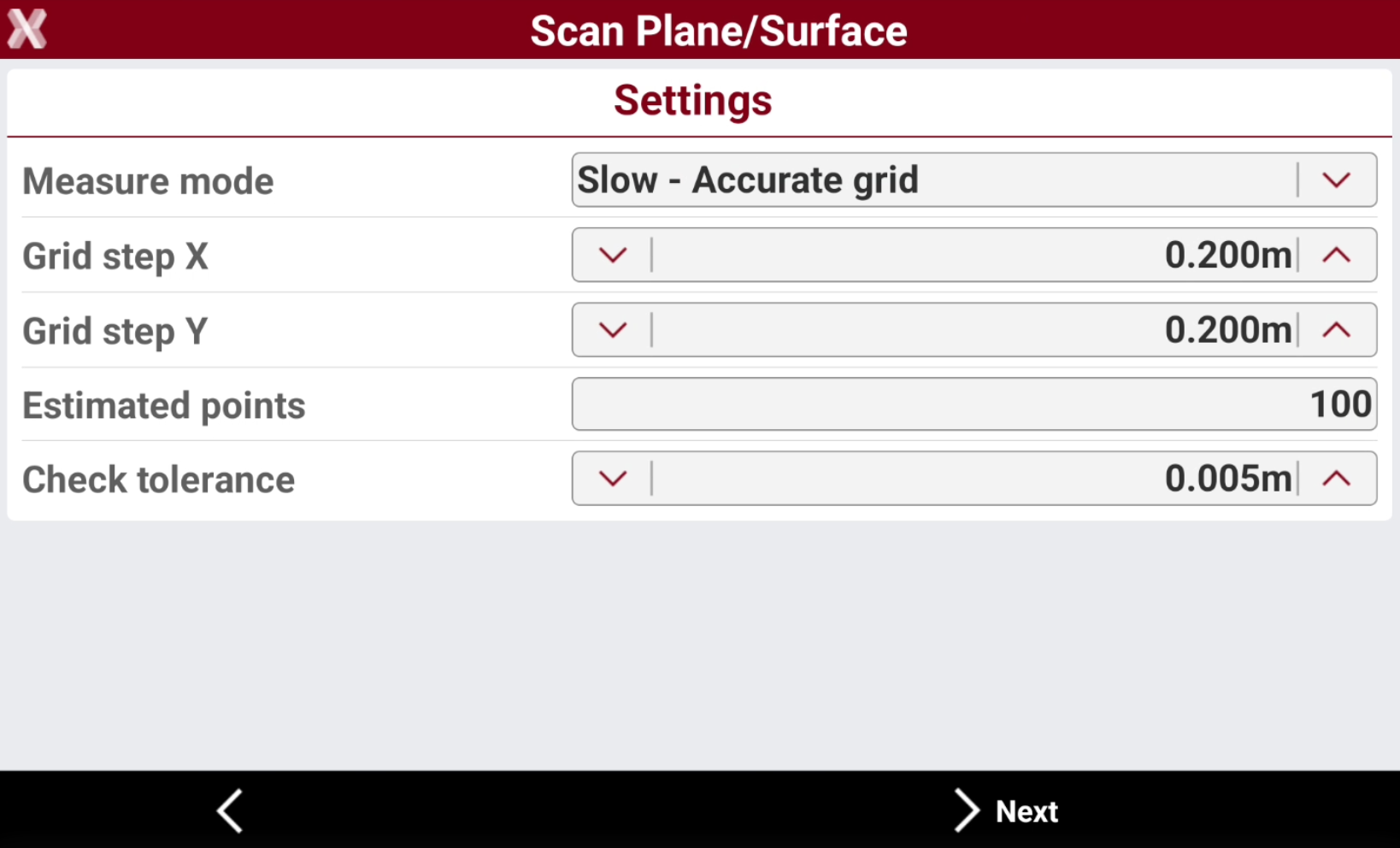Increase Grid step Y value

coord(1337,330)
